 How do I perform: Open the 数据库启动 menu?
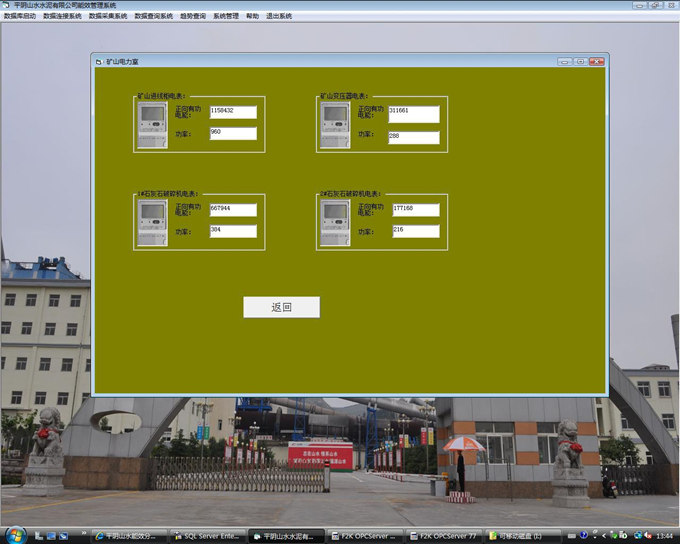coord(20,16)
